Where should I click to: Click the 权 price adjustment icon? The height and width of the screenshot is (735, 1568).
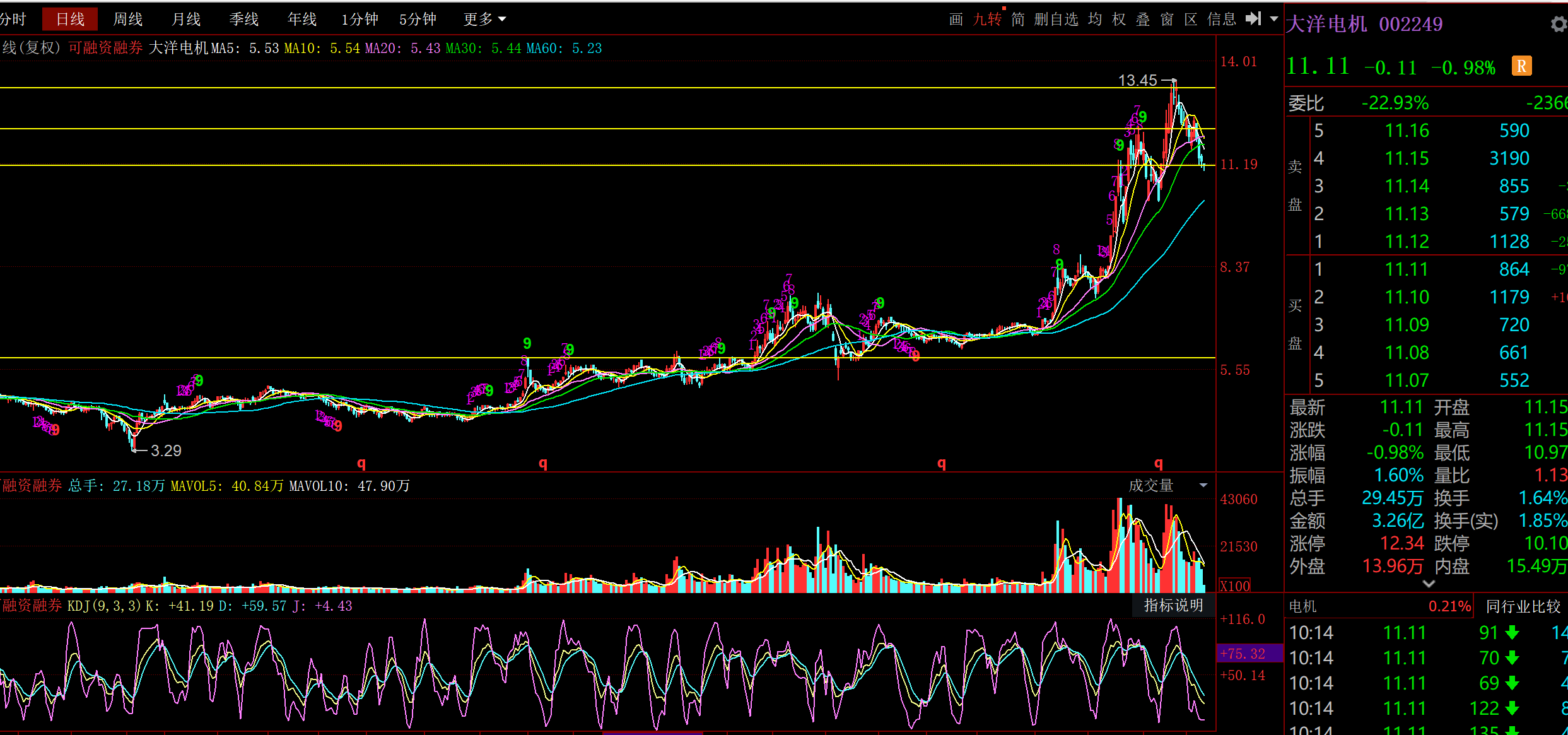(x=1119, y=19)
